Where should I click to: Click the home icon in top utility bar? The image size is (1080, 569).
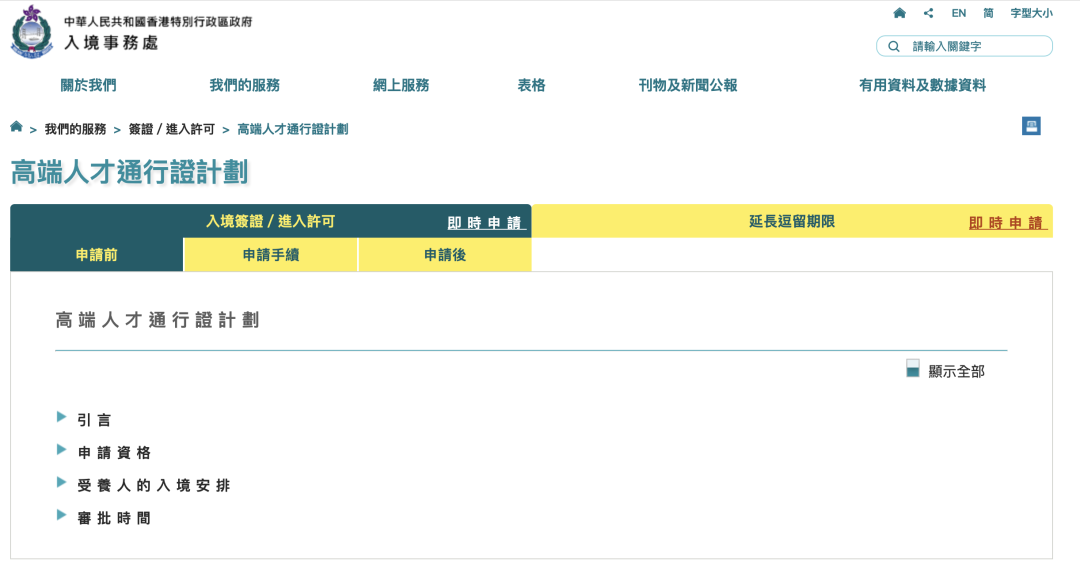pyautogui.click(x=899, y=13)
